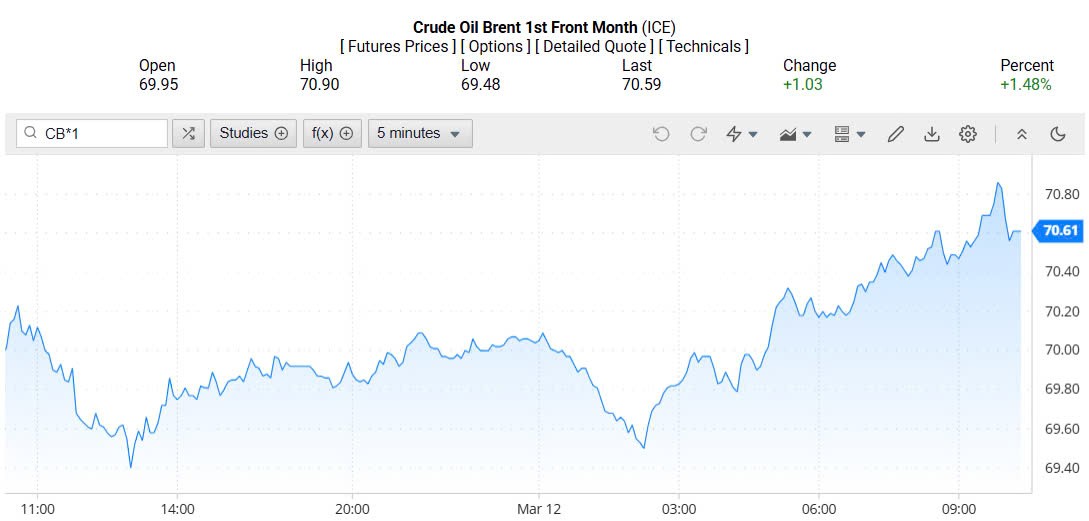
Task: Open the lightning events dropdown
Action: coord(741,133)
